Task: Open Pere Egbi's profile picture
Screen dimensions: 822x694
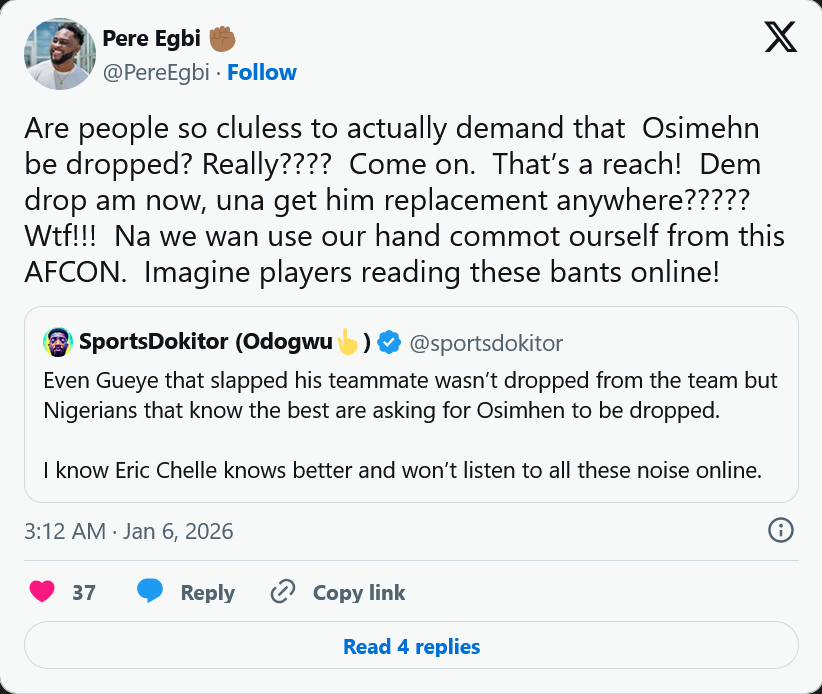Action: click(x=59, y=54)
